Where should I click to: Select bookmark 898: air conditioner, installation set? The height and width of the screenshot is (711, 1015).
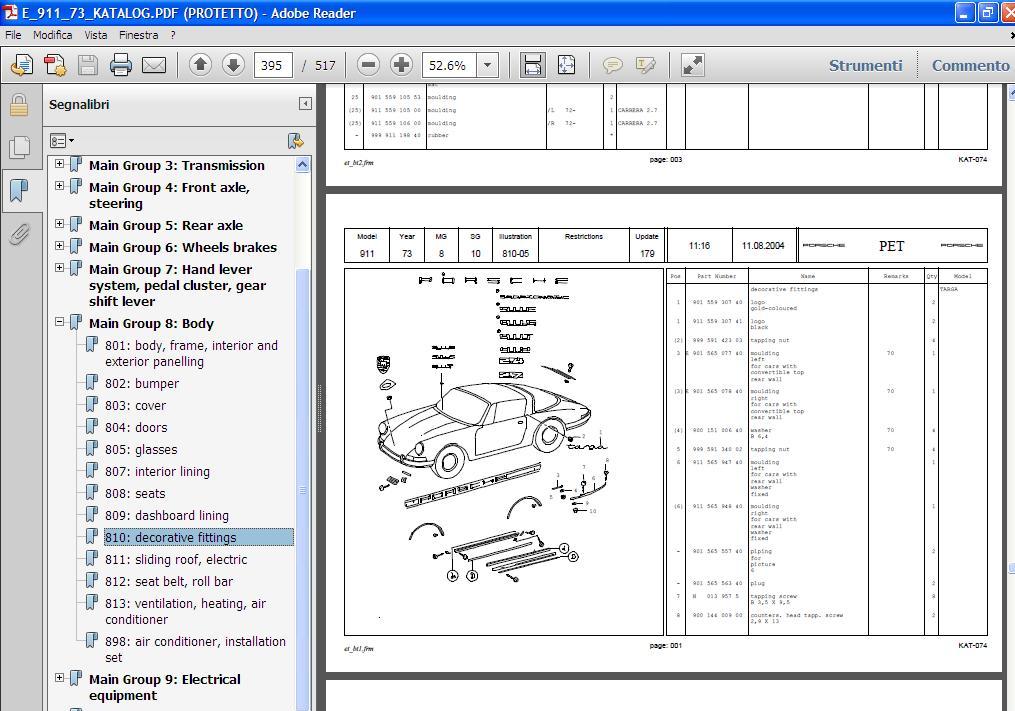point(195,649)
